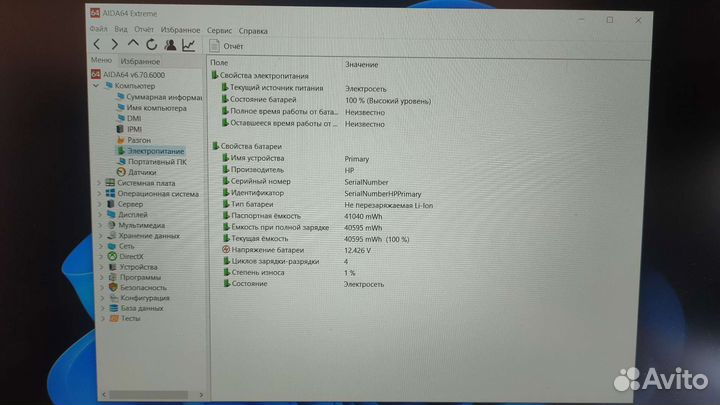Select Суммарная информация tree item
Screen dimensions: 720x405
164,97
